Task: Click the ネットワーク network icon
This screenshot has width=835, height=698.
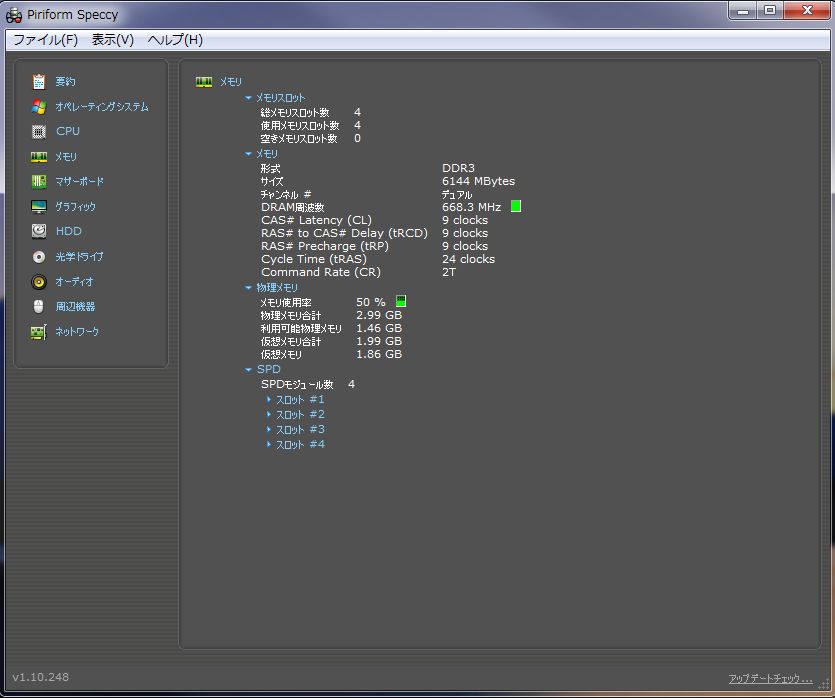Action: [x=39, y=332]
